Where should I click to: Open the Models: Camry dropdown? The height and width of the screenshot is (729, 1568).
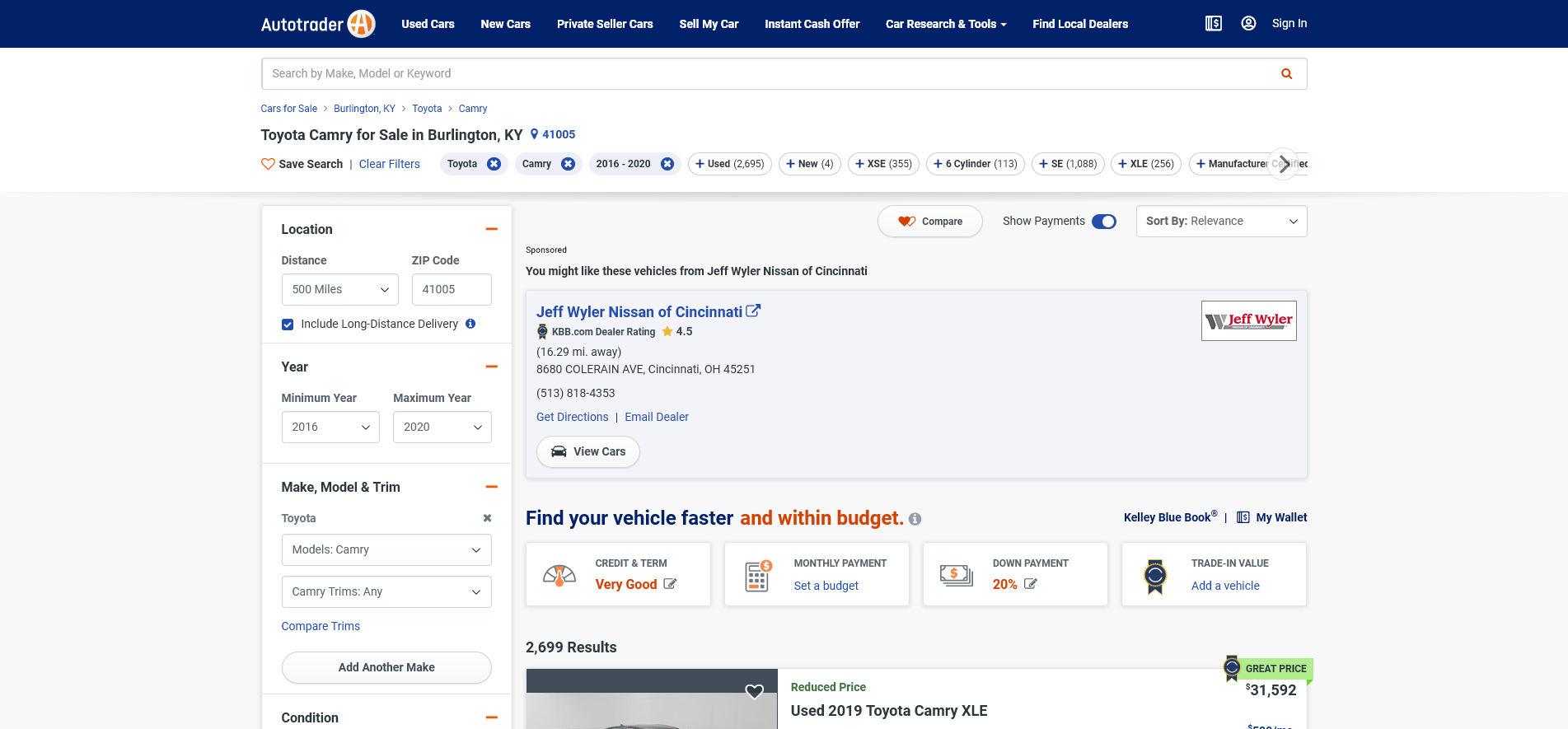386,550
